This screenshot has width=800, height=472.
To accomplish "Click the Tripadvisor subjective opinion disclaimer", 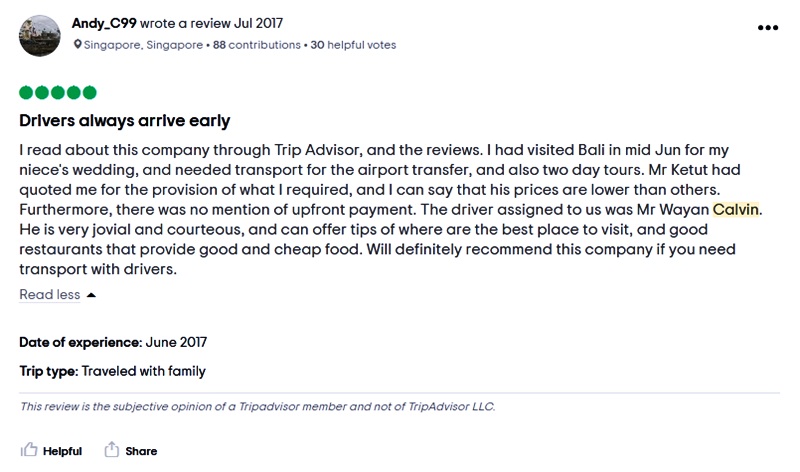I will click(x=257, y=407).
